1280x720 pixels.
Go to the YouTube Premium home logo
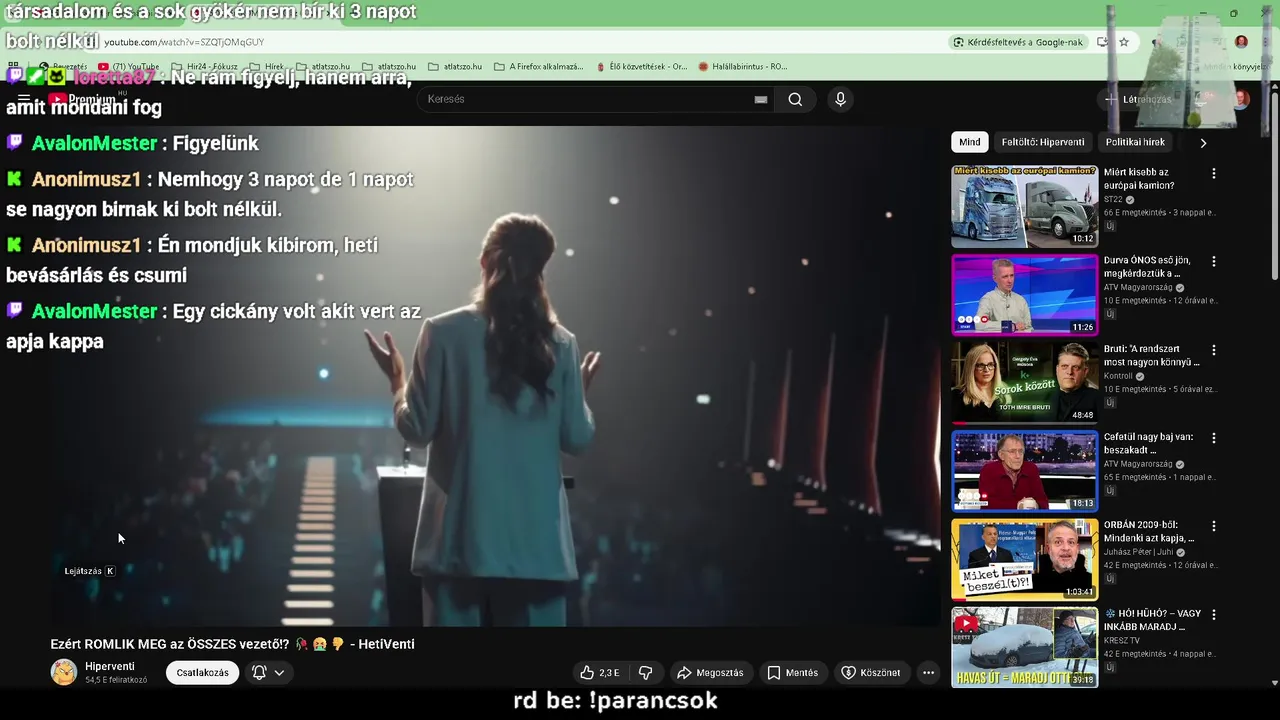(x=85, y=99)
